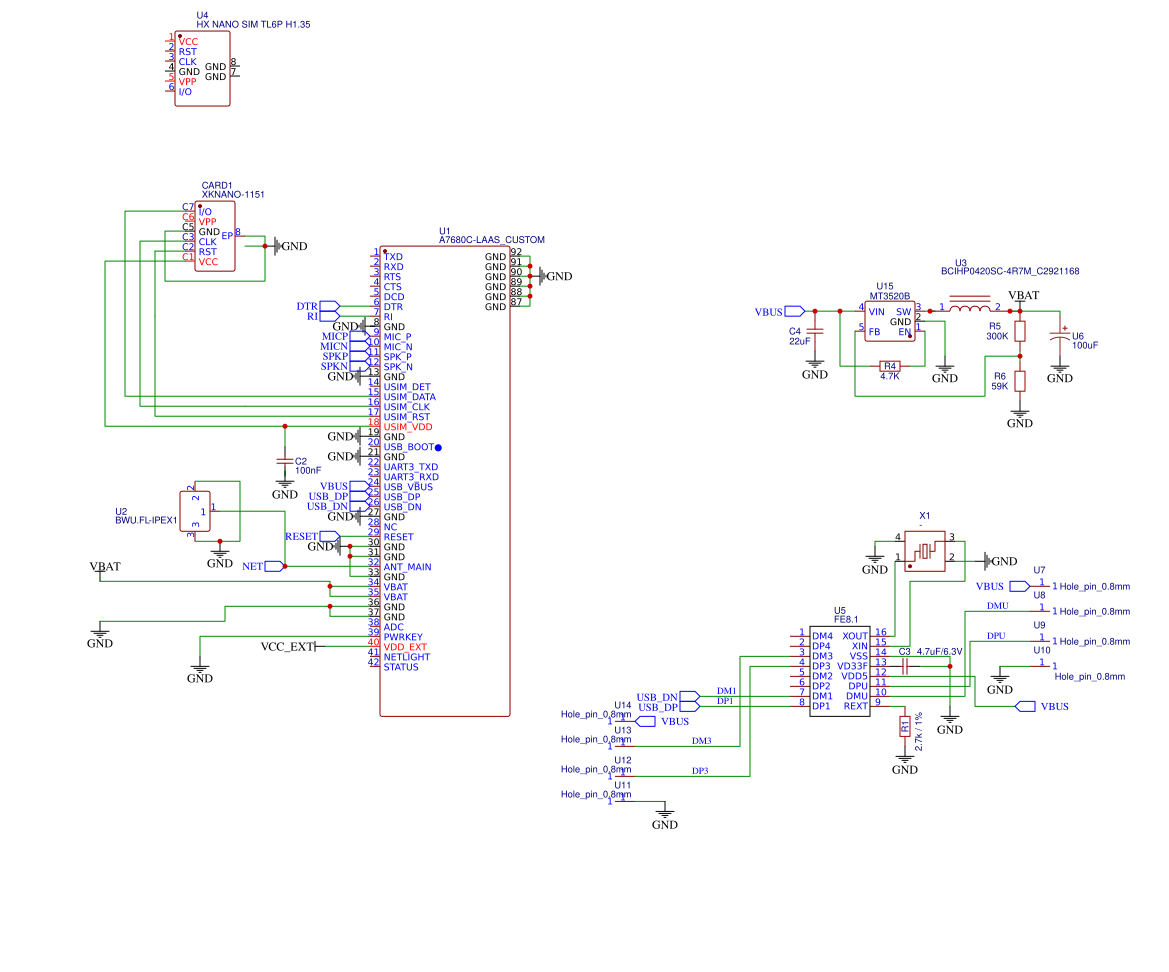
Task: Click the GND symbol next to CARD1 EP pin
Action: [289, 246]
